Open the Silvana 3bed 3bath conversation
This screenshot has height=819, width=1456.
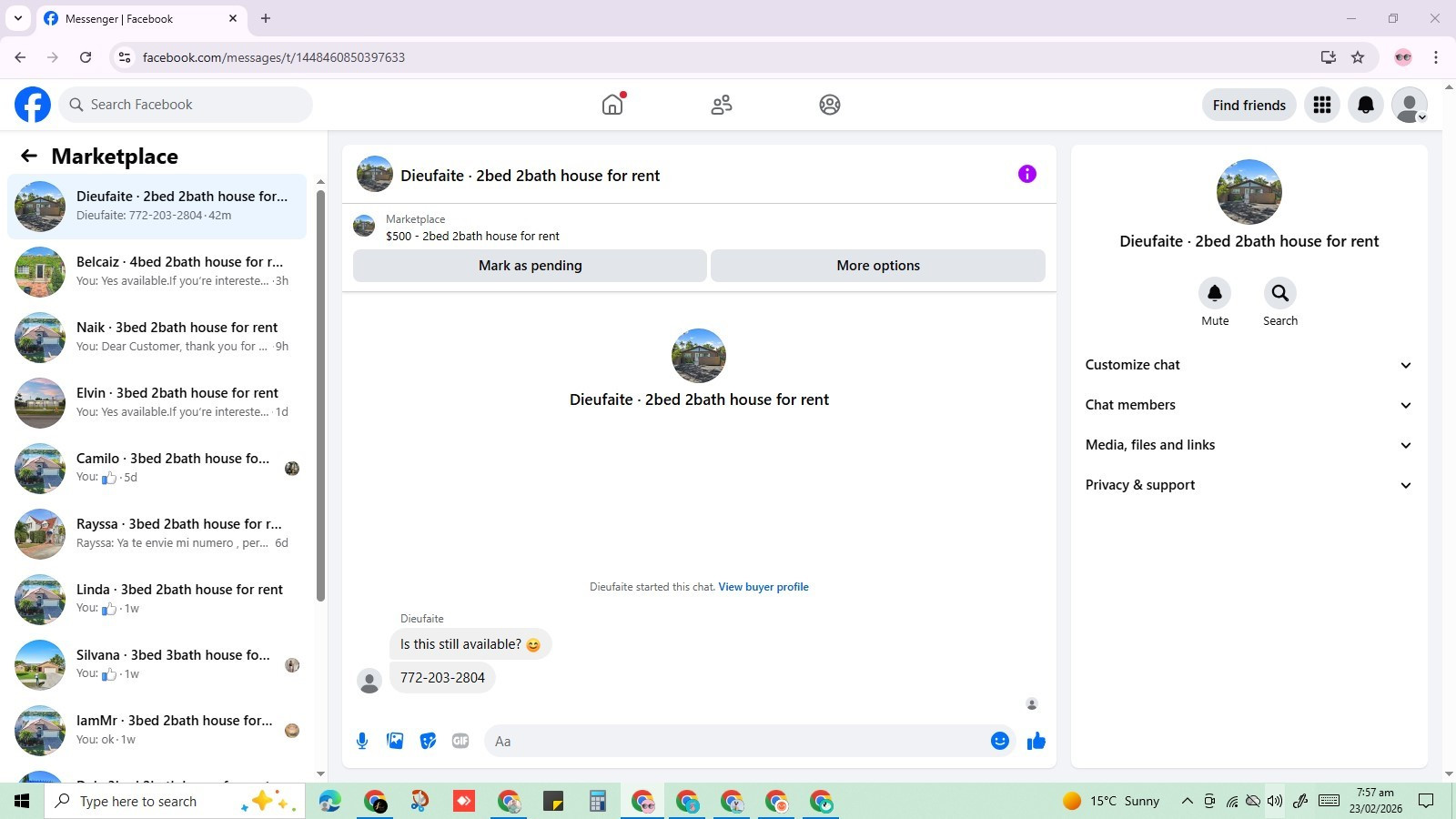point(157,665)
